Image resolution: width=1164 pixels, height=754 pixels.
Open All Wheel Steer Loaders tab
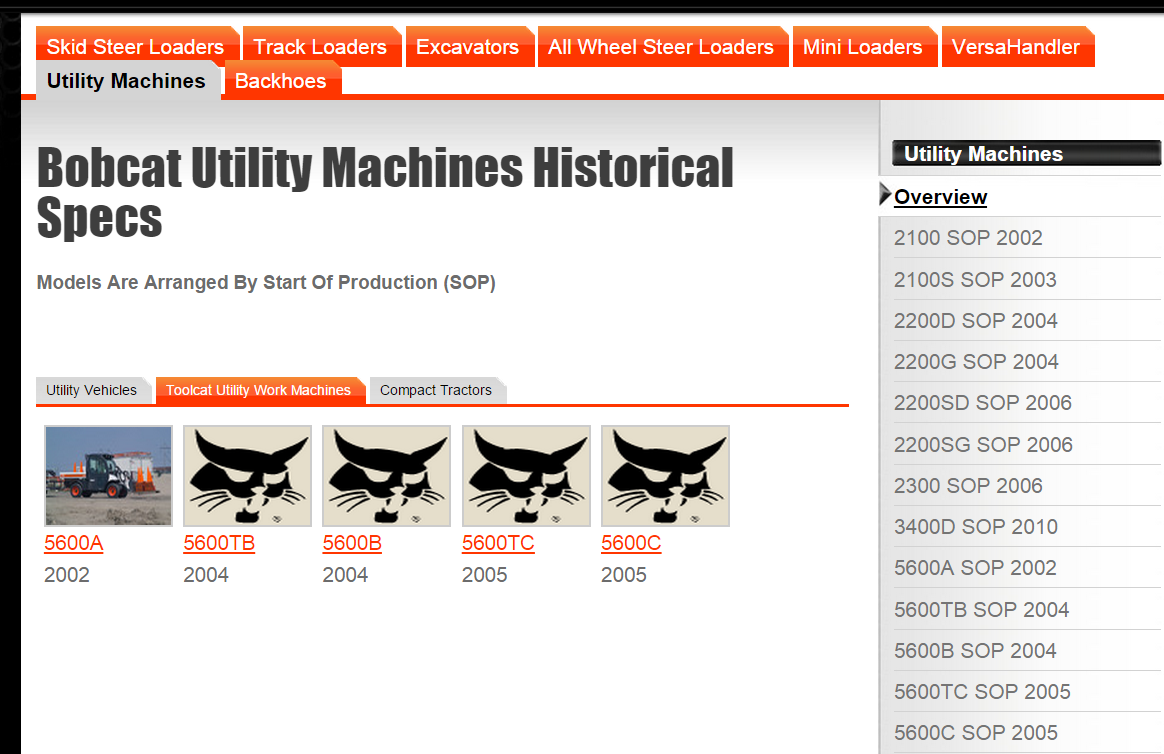pyautogui.click(x=663, y=47)
